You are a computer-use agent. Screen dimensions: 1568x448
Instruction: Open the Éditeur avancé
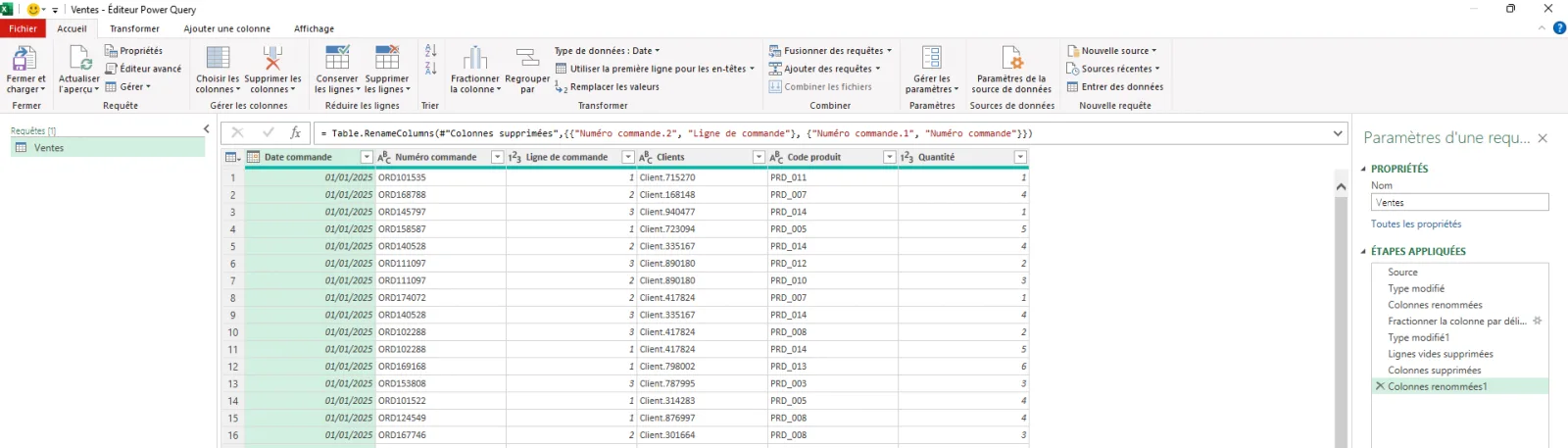[143, 69]
